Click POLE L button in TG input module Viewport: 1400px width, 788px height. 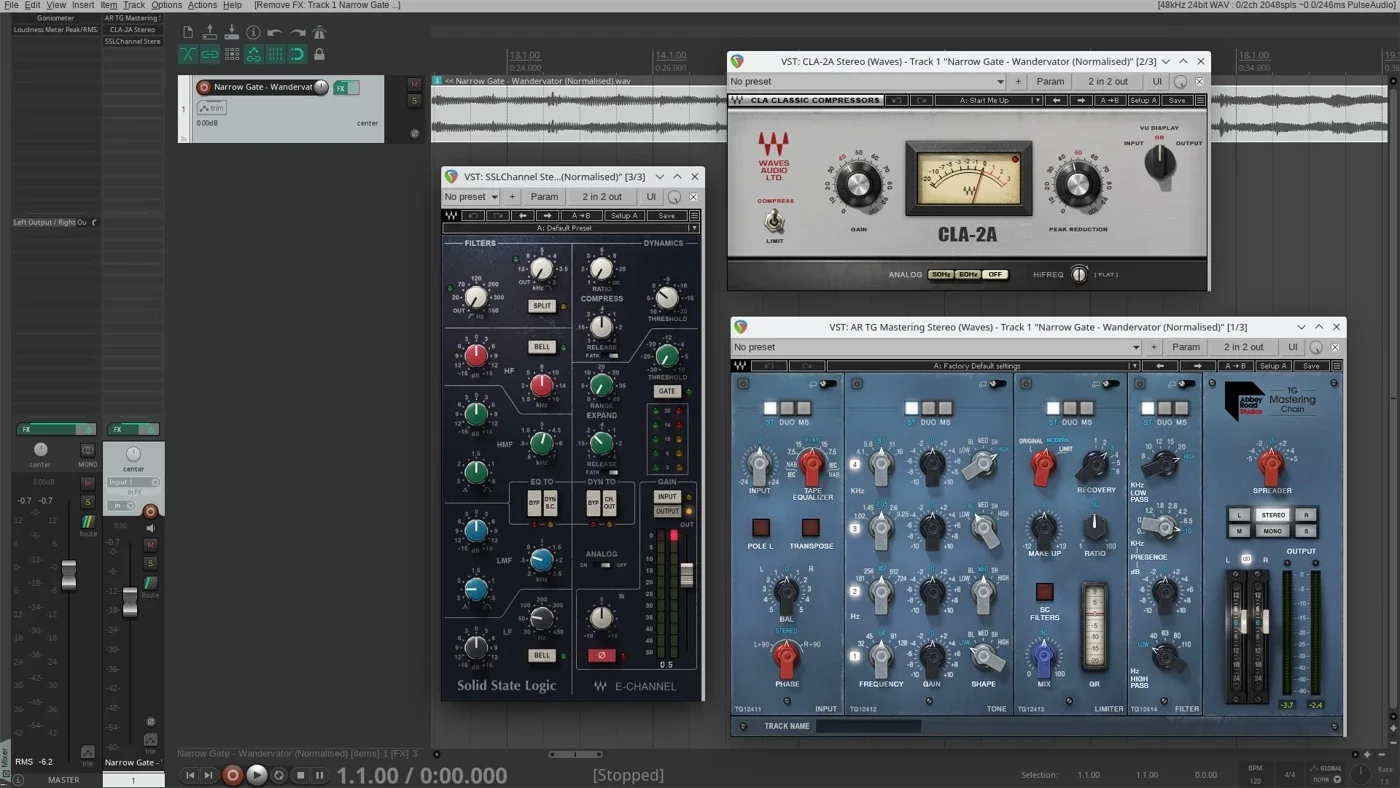[x=761, y=527]
